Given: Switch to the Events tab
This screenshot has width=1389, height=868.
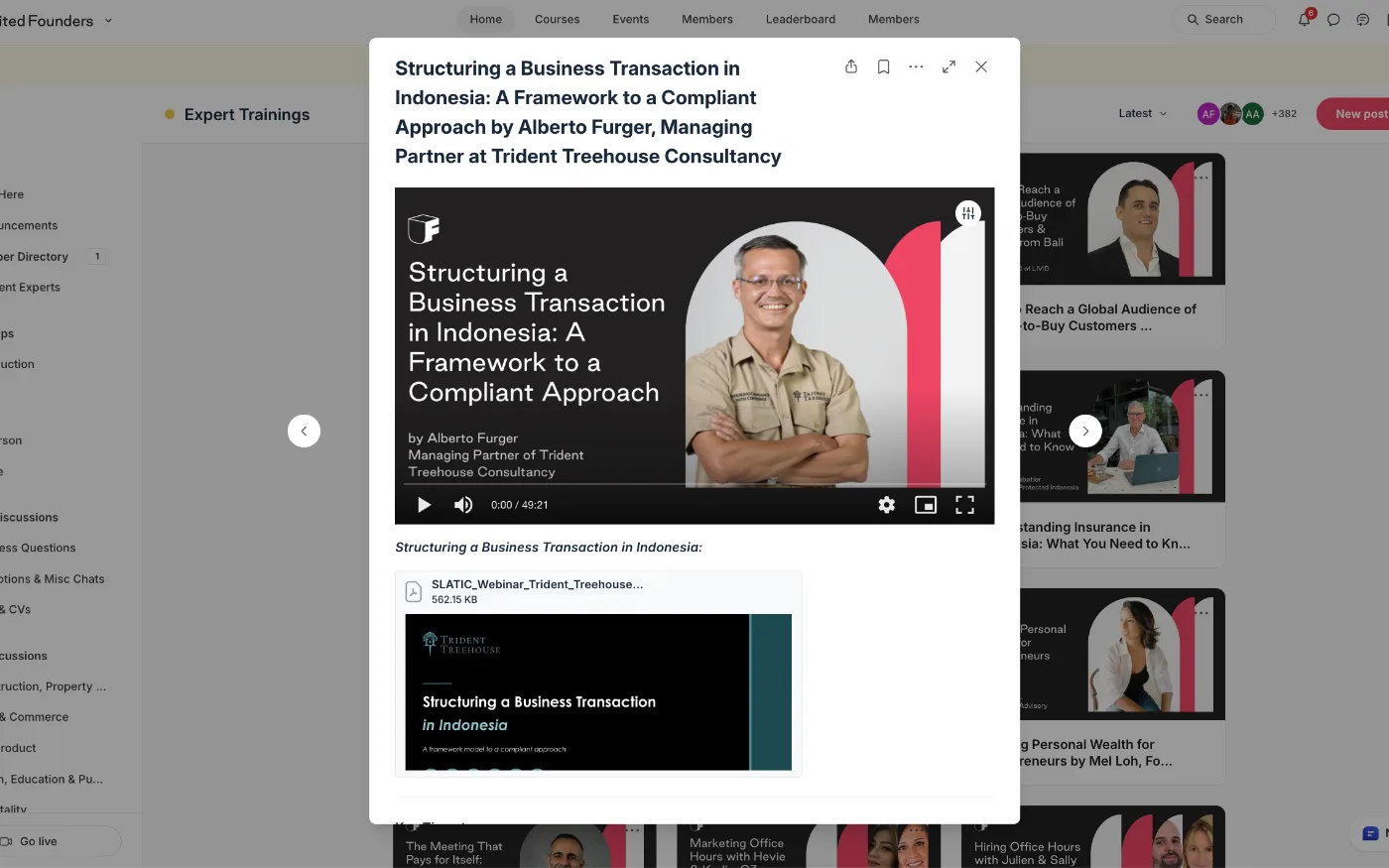Looking at the screenshot, I should tap(630, 19).
